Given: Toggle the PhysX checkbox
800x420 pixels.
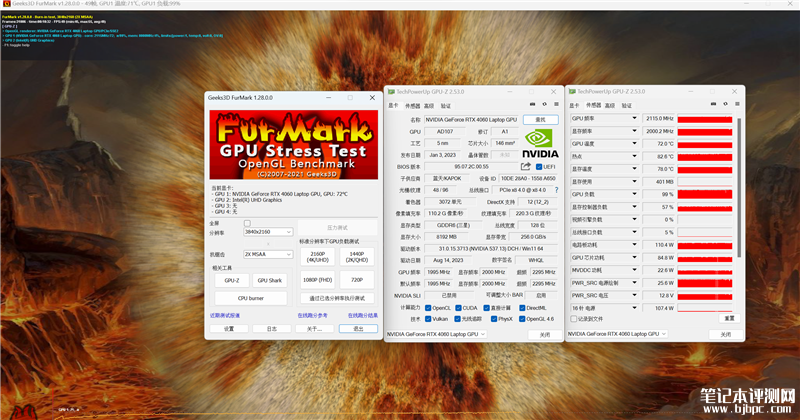Looking at the screenshot, I should [494, 319].
